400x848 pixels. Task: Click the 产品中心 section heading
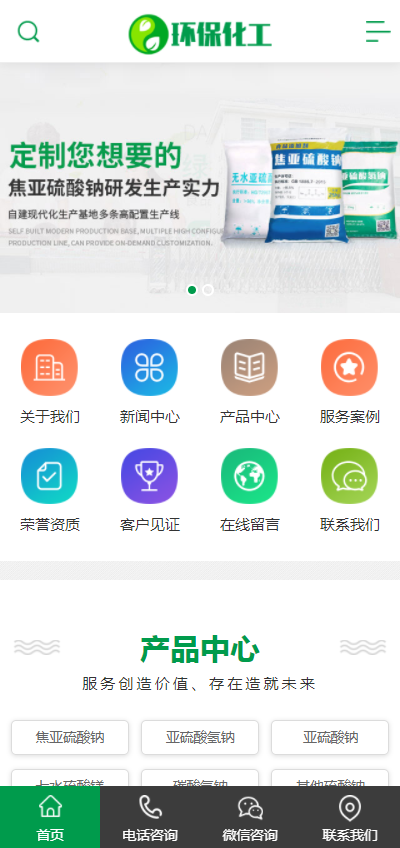point(200,649)
